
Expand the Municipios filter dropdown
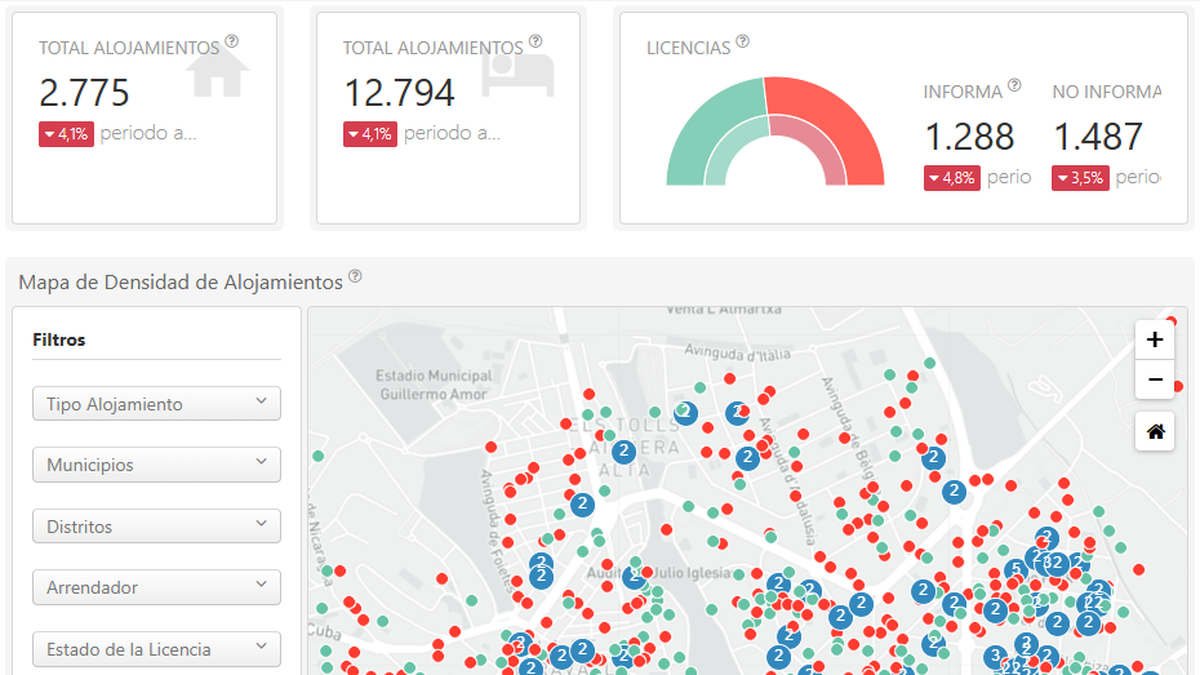[157, 465]
